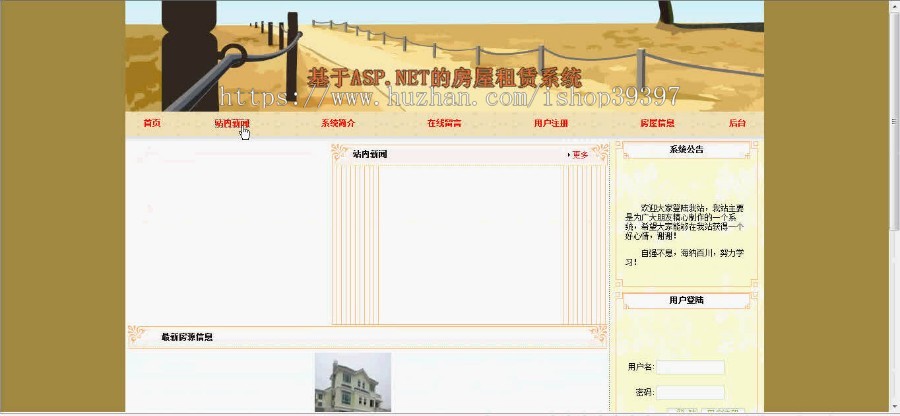This screenshot has height=416, width=900.
Task: Click the 基于ASP.NET的房屋租赁系统 banner title
Action: pos(445,77)
